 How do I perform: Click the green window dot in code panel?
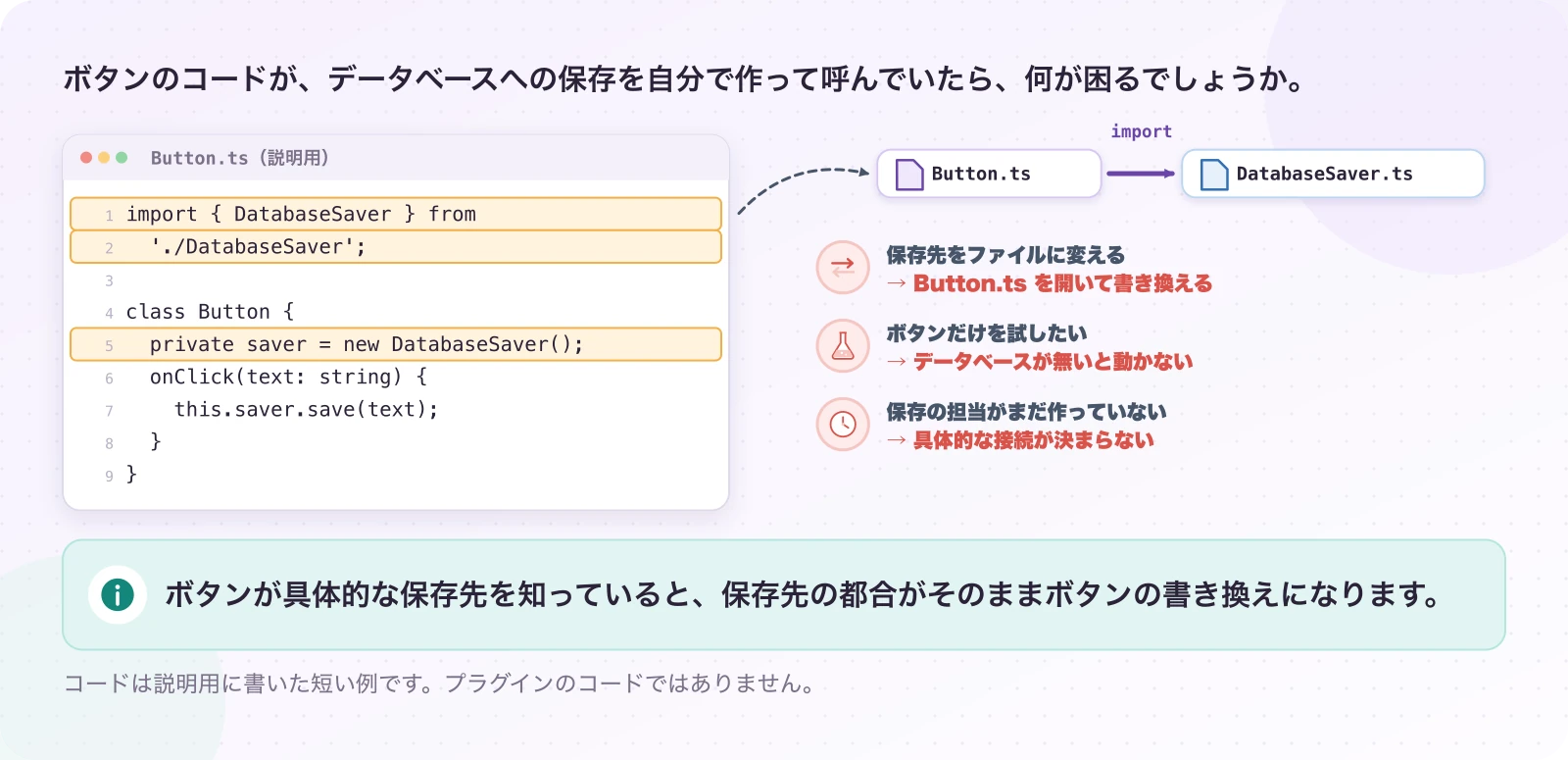tap(122, 158)
